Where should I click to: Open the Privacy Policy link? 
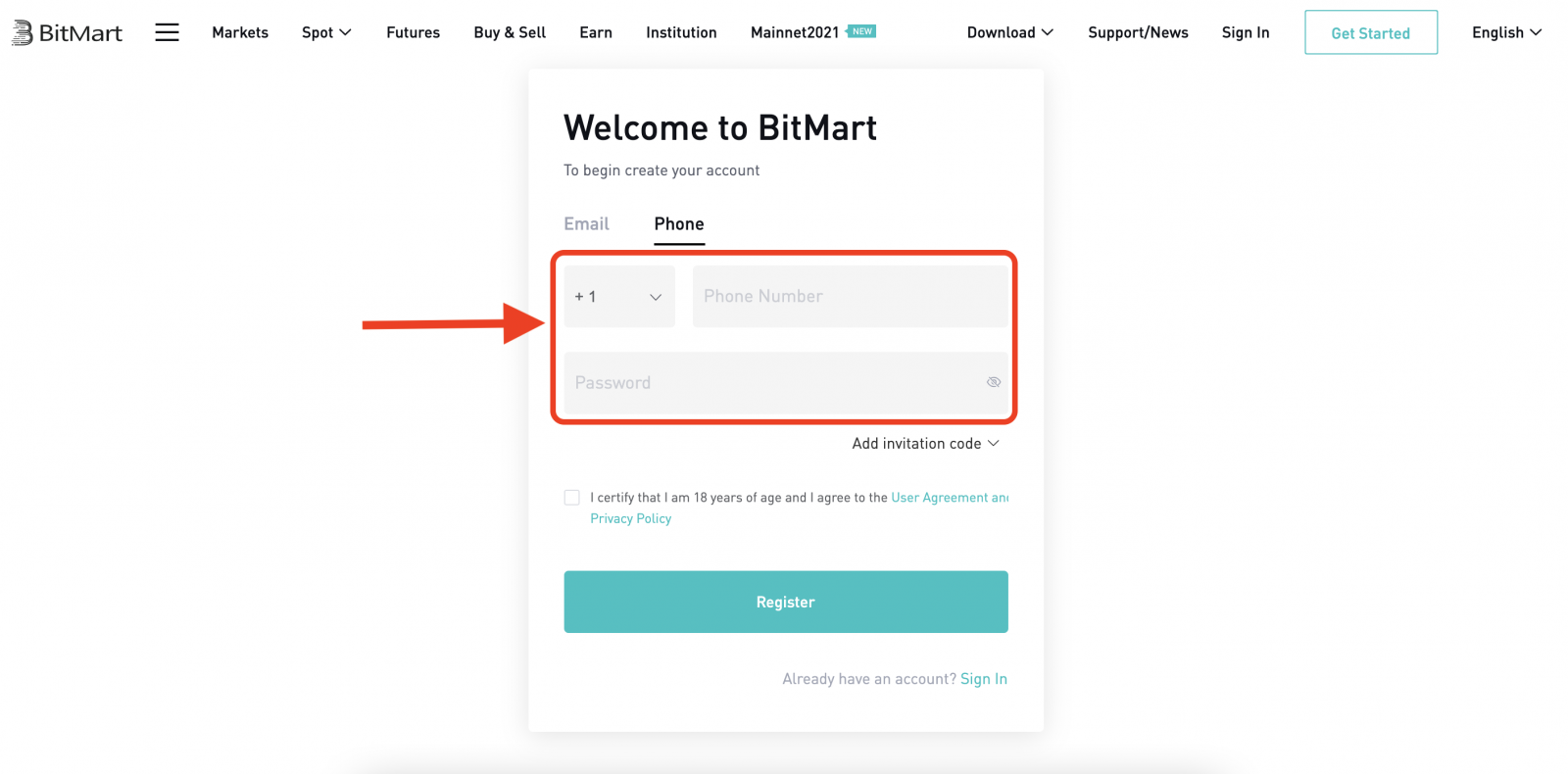[x=630, y=517]
